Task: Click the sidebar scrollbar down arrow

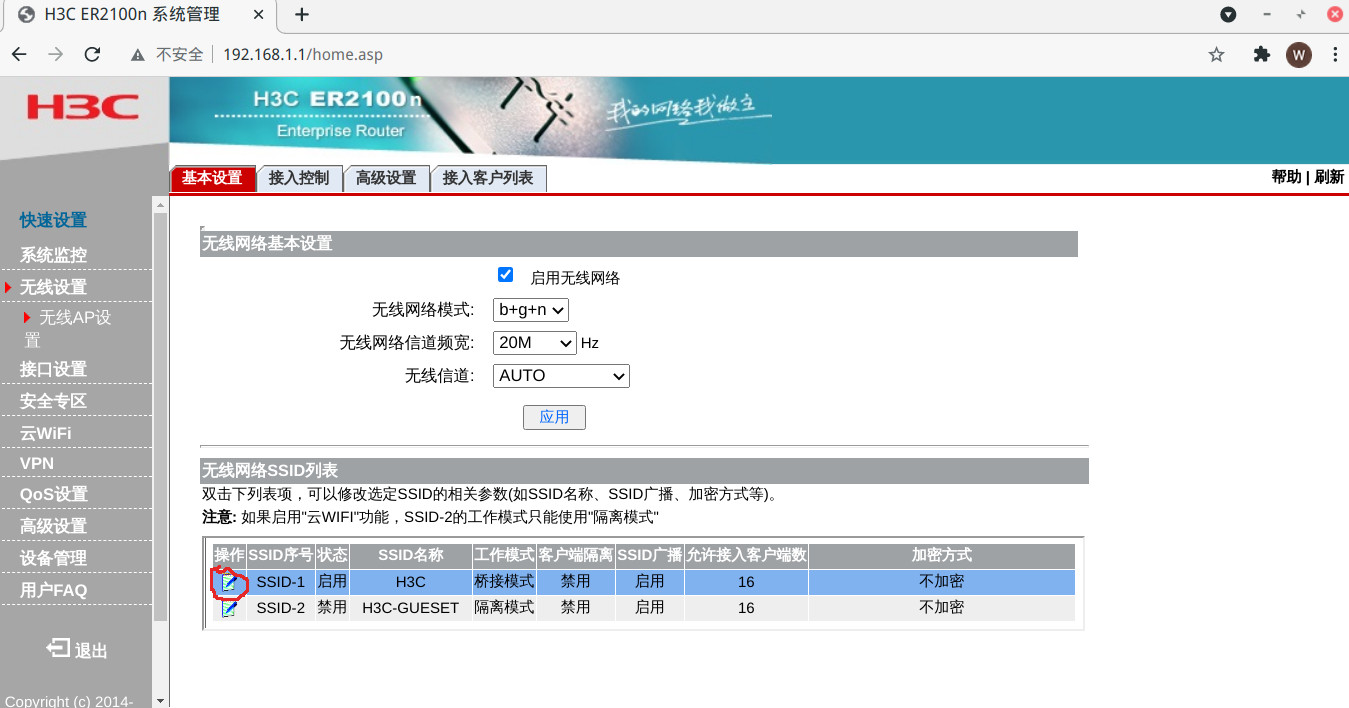Action: point(160,700)
